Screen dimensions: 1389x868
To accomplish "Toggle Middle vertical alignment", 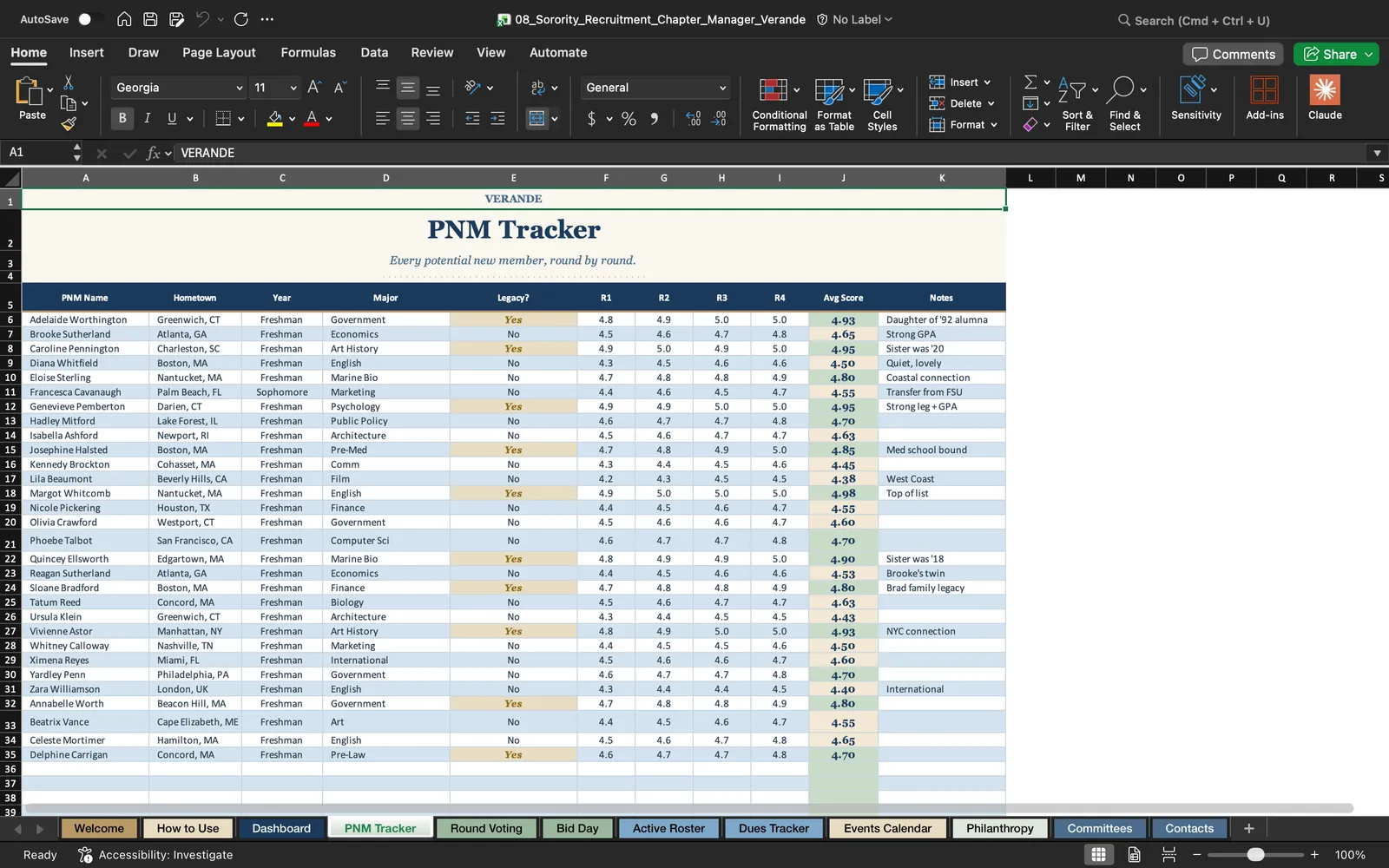I will point(407,88).
